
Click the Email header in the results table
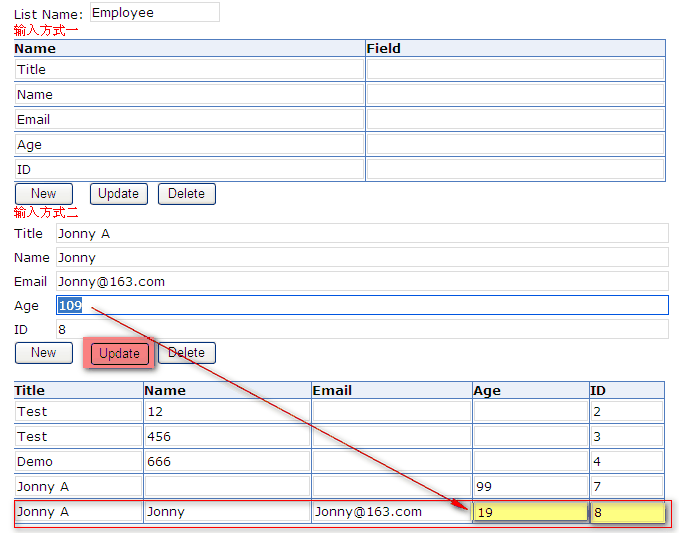tap(392, 390)
